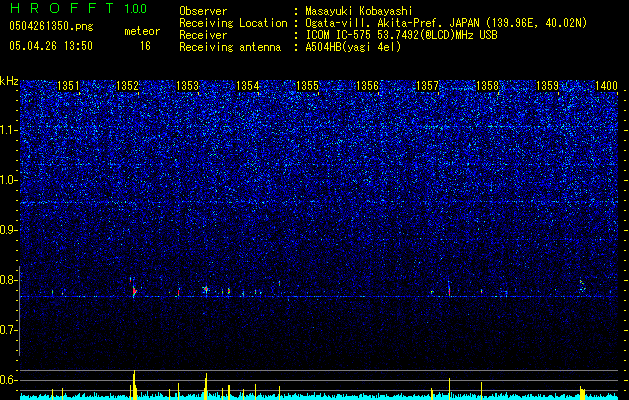Image resolution: width=629 pixels, height=400 pixels.
Task: Click the 1351 time marker
Action: (x=68, y=86)
